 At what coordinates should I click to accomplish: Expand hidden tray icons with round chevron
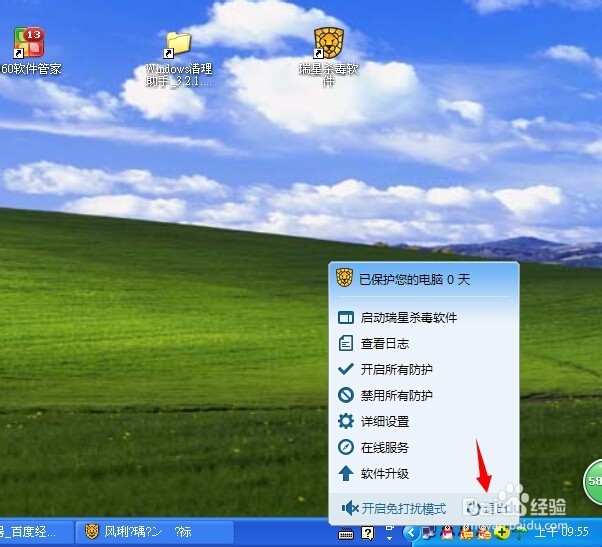coord(411,532)
